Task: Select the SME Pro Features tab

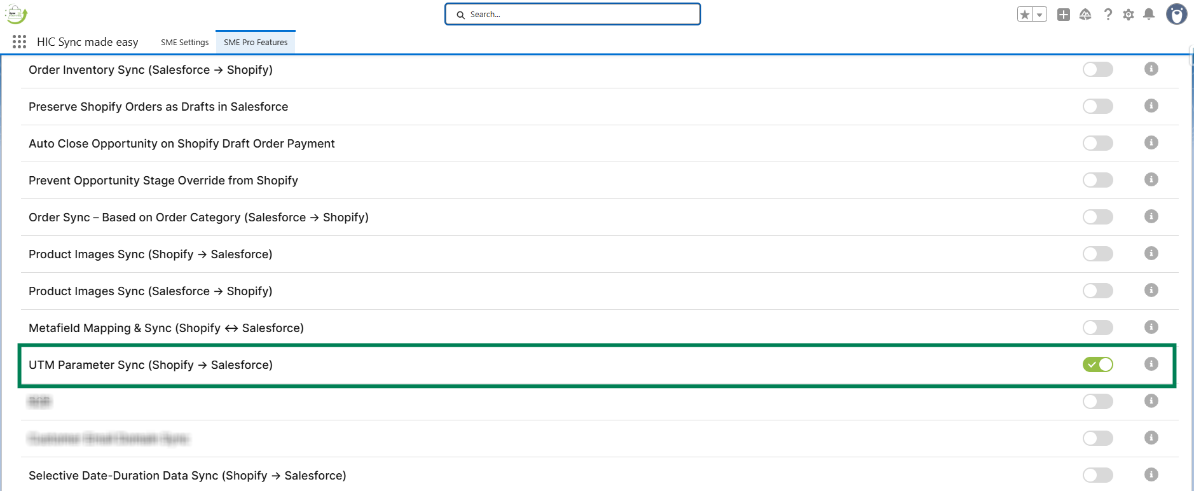Action: click(x=256, y=42)
